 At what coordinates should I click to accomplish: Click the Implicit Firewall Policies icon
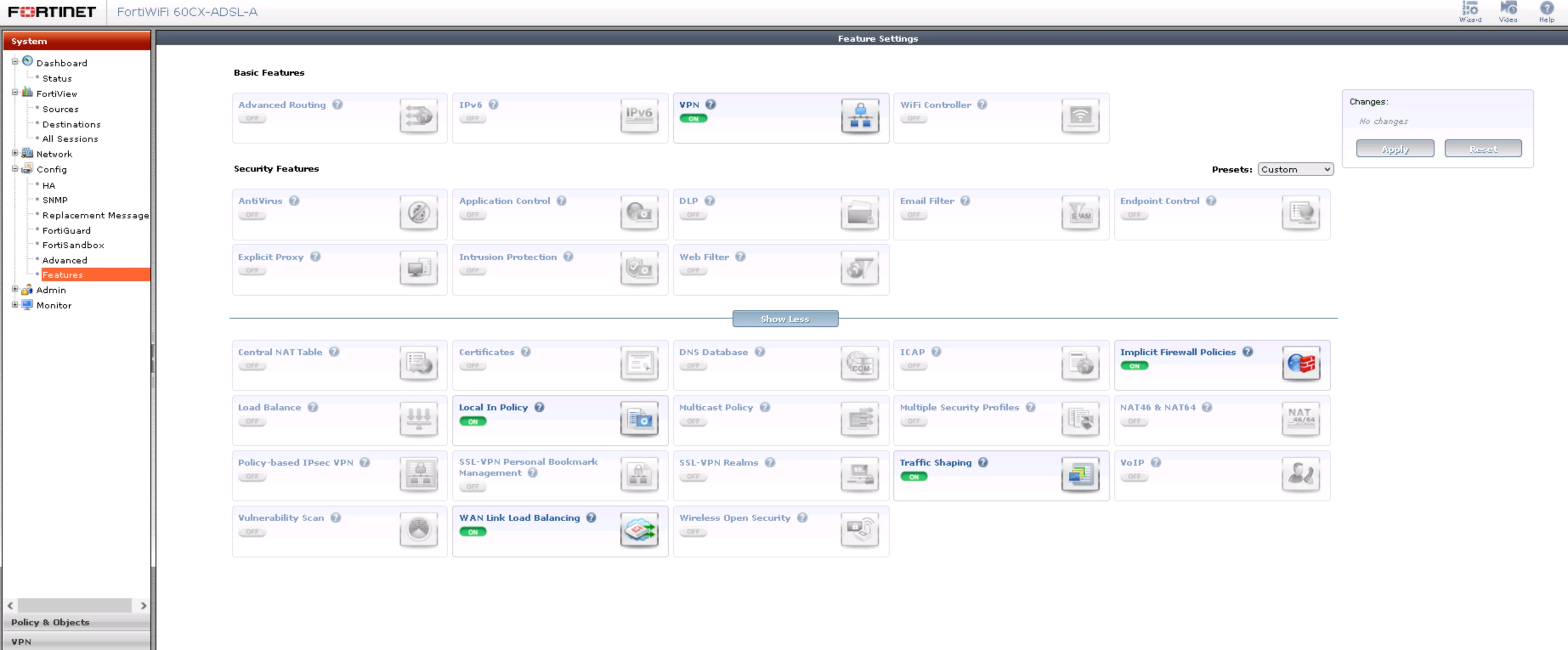click(1301, 363)
